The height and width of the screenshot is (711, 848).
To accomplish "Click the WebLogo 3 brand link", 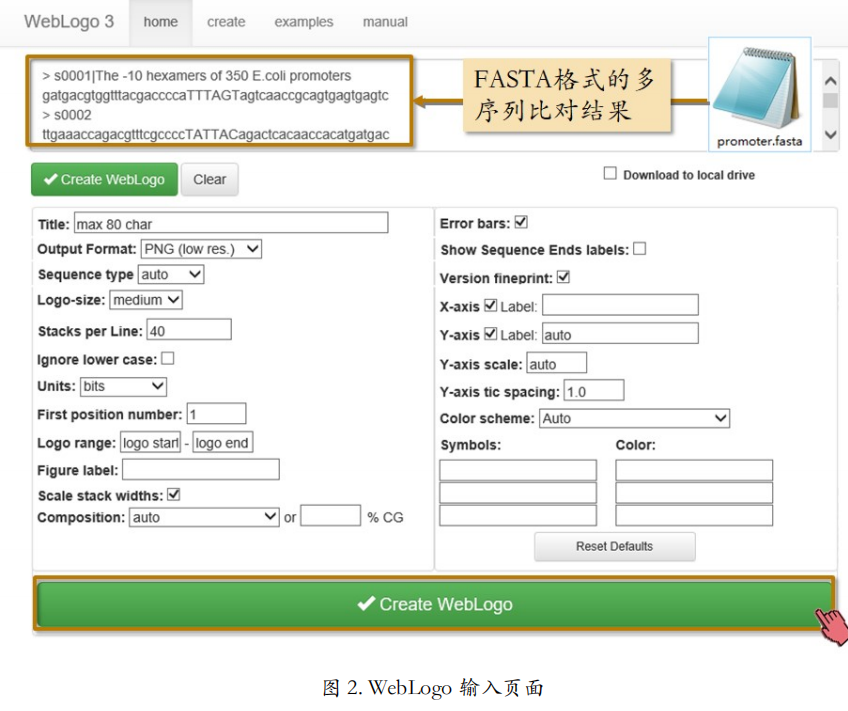I will [69, 22].
